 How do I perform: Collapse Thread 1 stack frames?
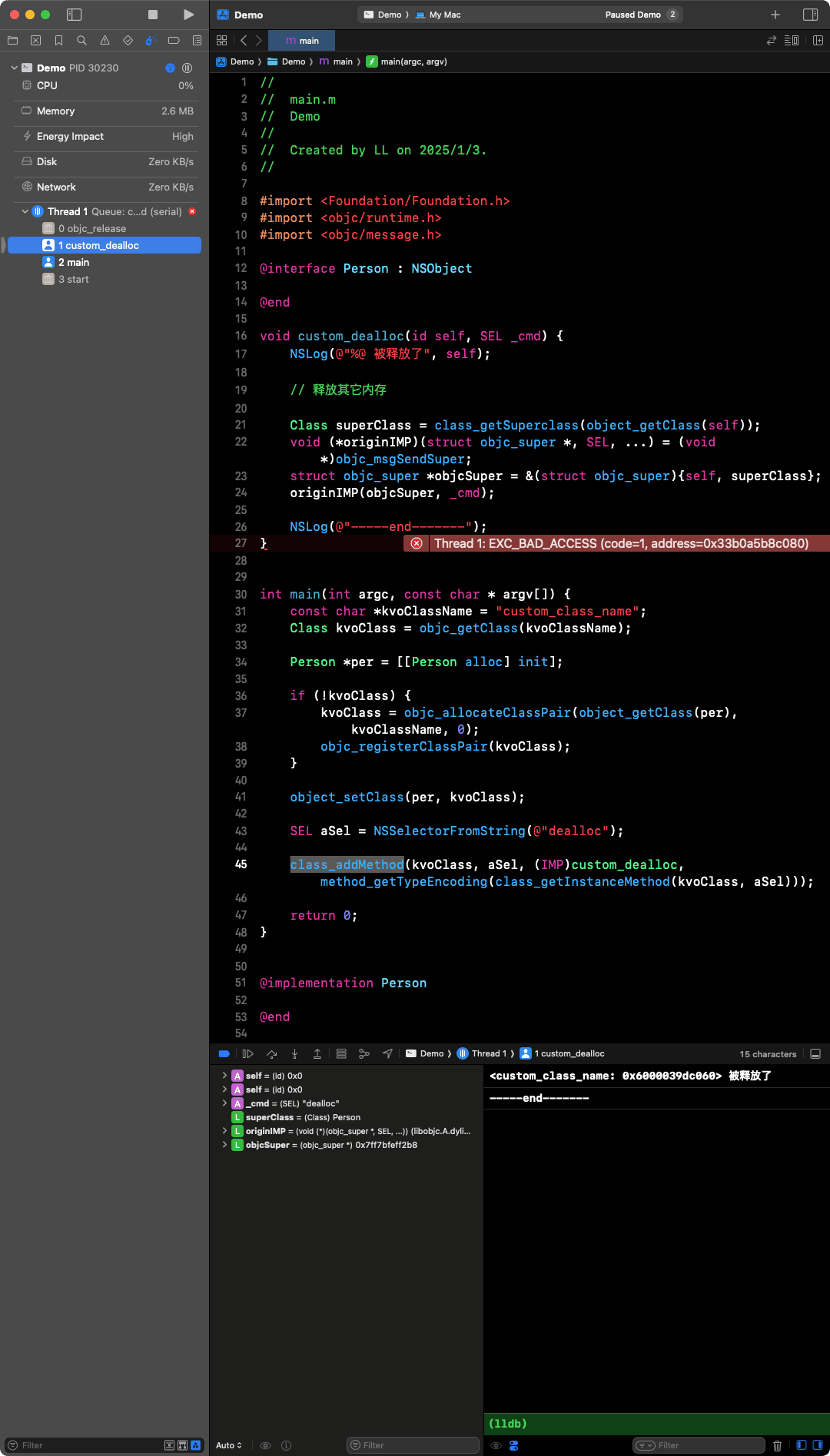pyautogui.click(x=25, y=211)
